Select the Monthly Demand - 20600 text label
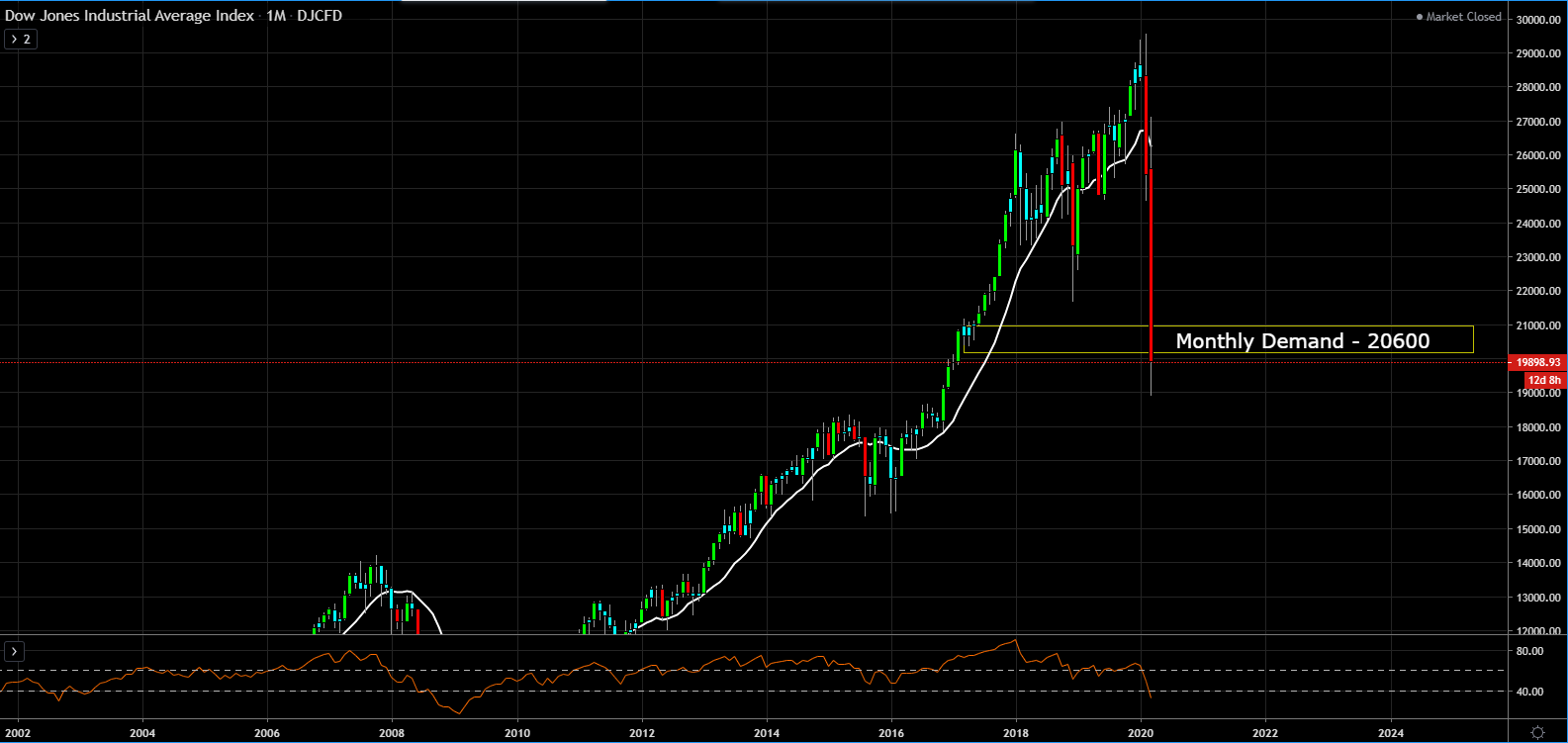The width and height of the screenshot is (1568, 743). pos(1303,341)
